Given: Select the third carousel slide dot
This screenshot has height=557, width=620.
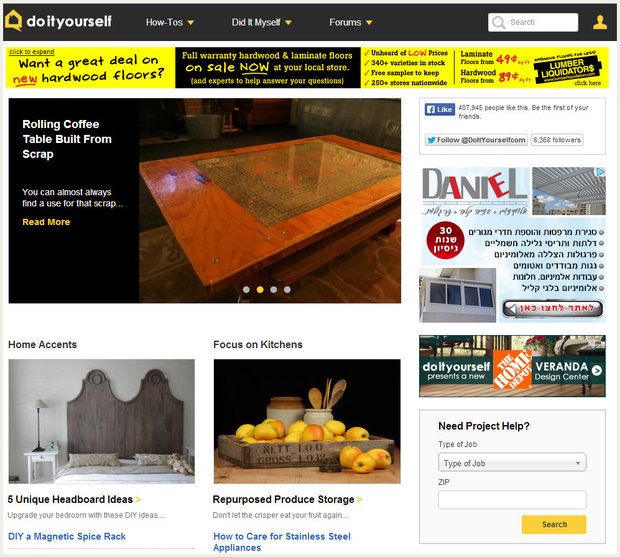Looking at the screenshot, I should [x=273, y=289].
